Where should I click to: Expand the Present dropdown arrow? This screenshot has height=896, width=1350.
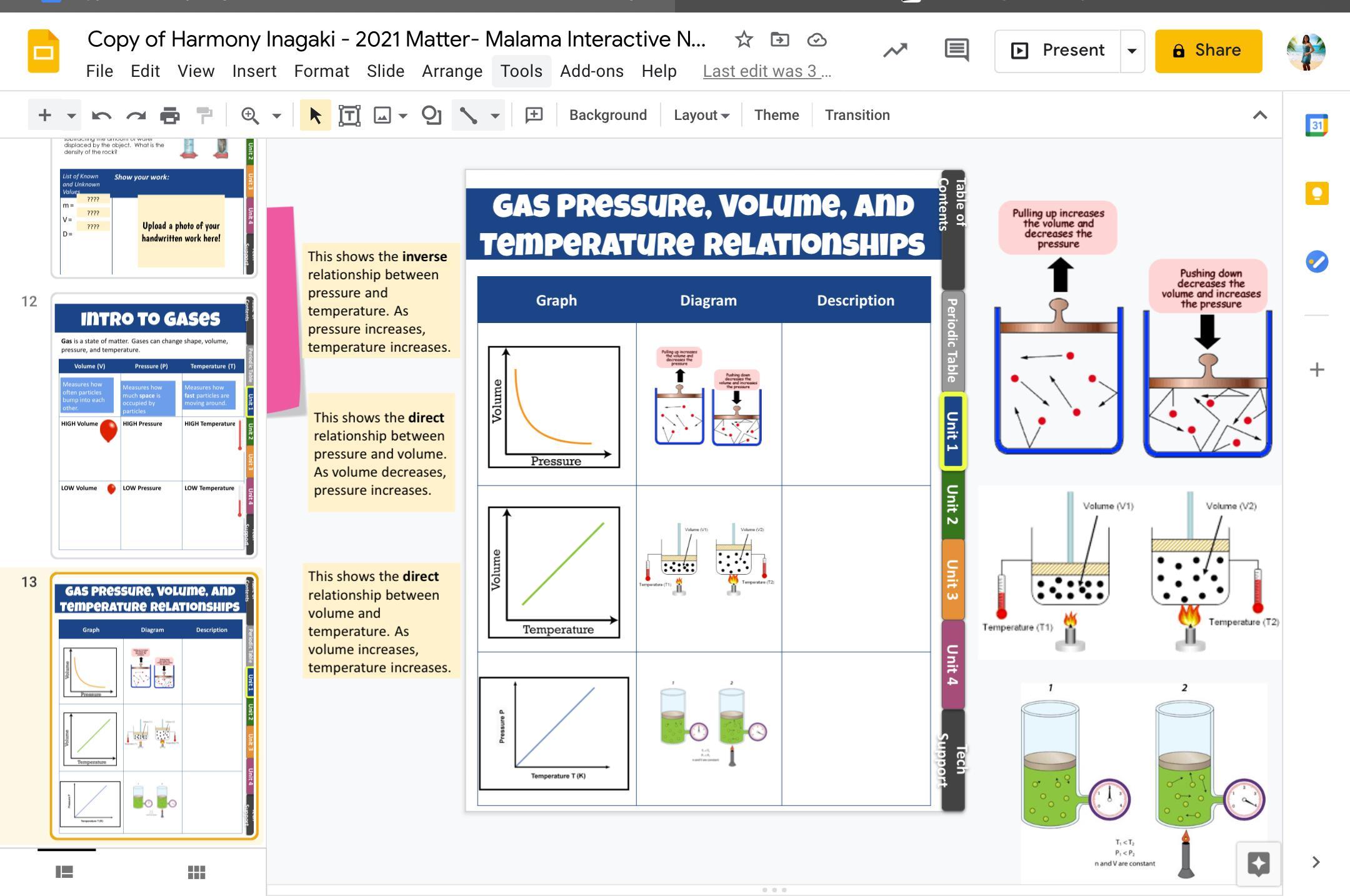coord(1132,51)
